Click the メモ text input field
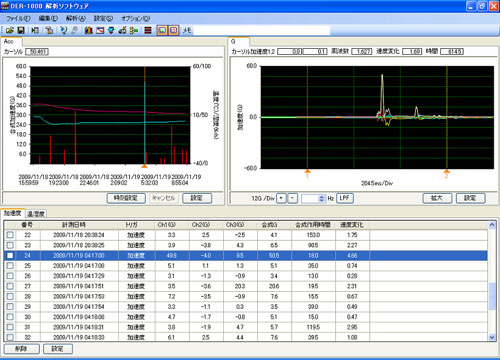The height and width of the screenshot is (360, 500). click(261, 31)
